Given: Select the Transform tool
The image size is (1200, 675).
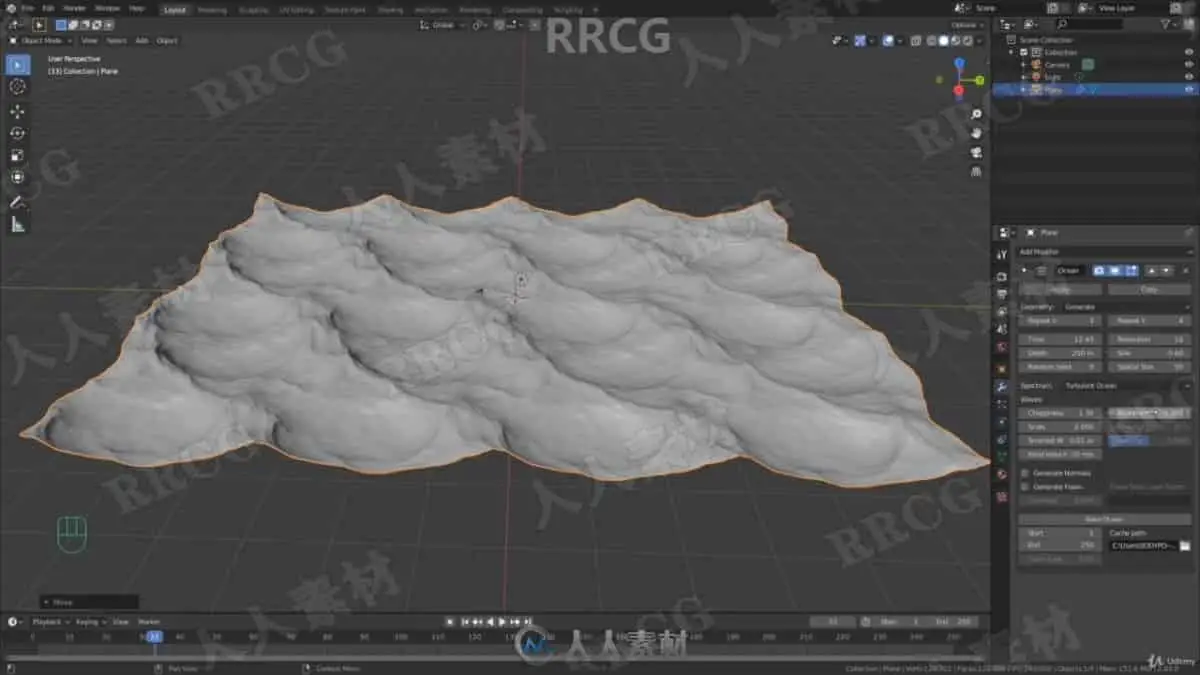Looking at the screenshot, I should click(17, 177).
